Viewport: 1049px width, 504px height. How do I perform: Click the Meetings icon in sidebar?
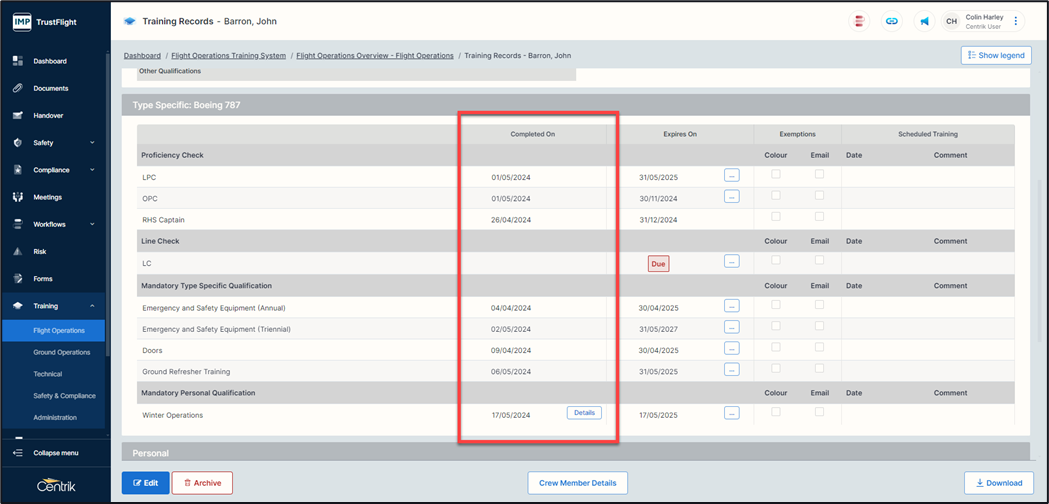tap(18, 197)
